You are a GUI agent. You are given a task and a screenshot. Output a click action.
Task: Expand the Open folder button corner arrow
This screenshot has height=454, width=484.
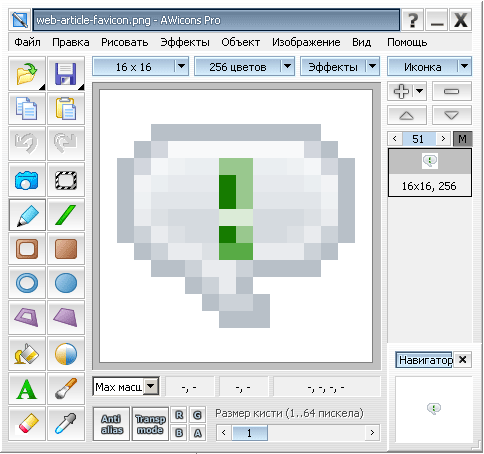click(x=42, y=87)
